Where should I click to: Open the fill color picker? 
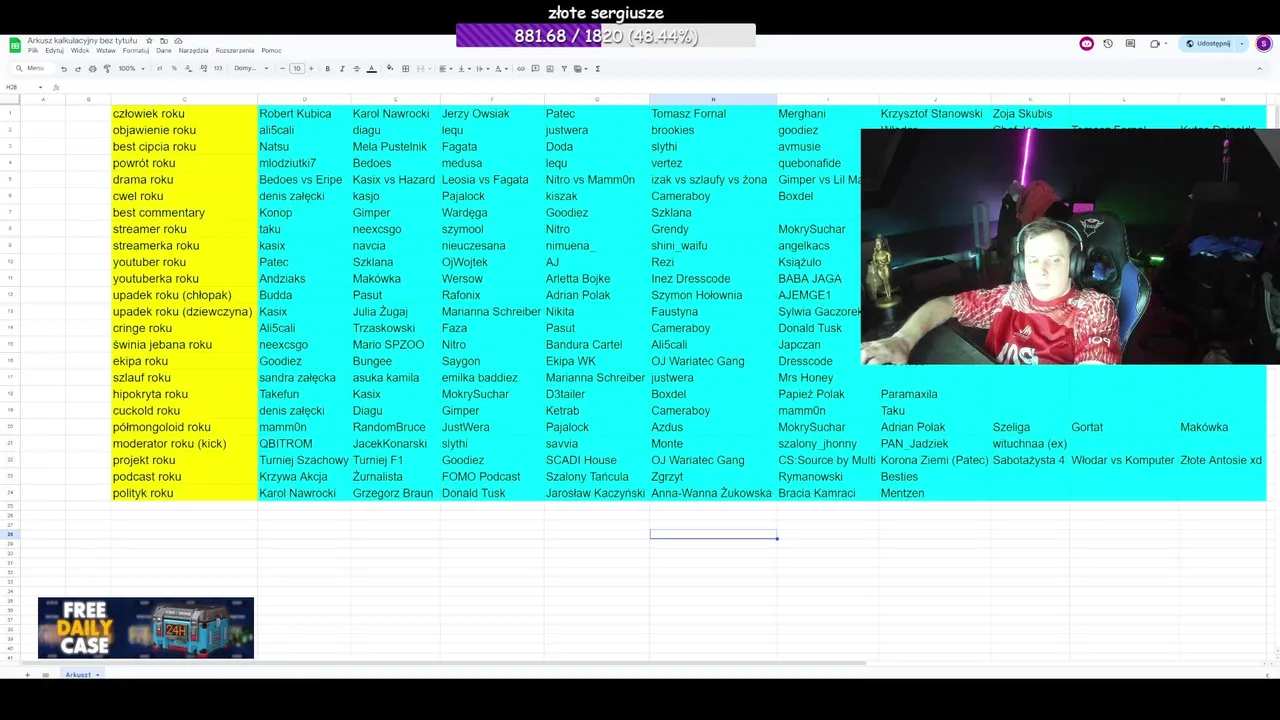[x=390, y=69]
